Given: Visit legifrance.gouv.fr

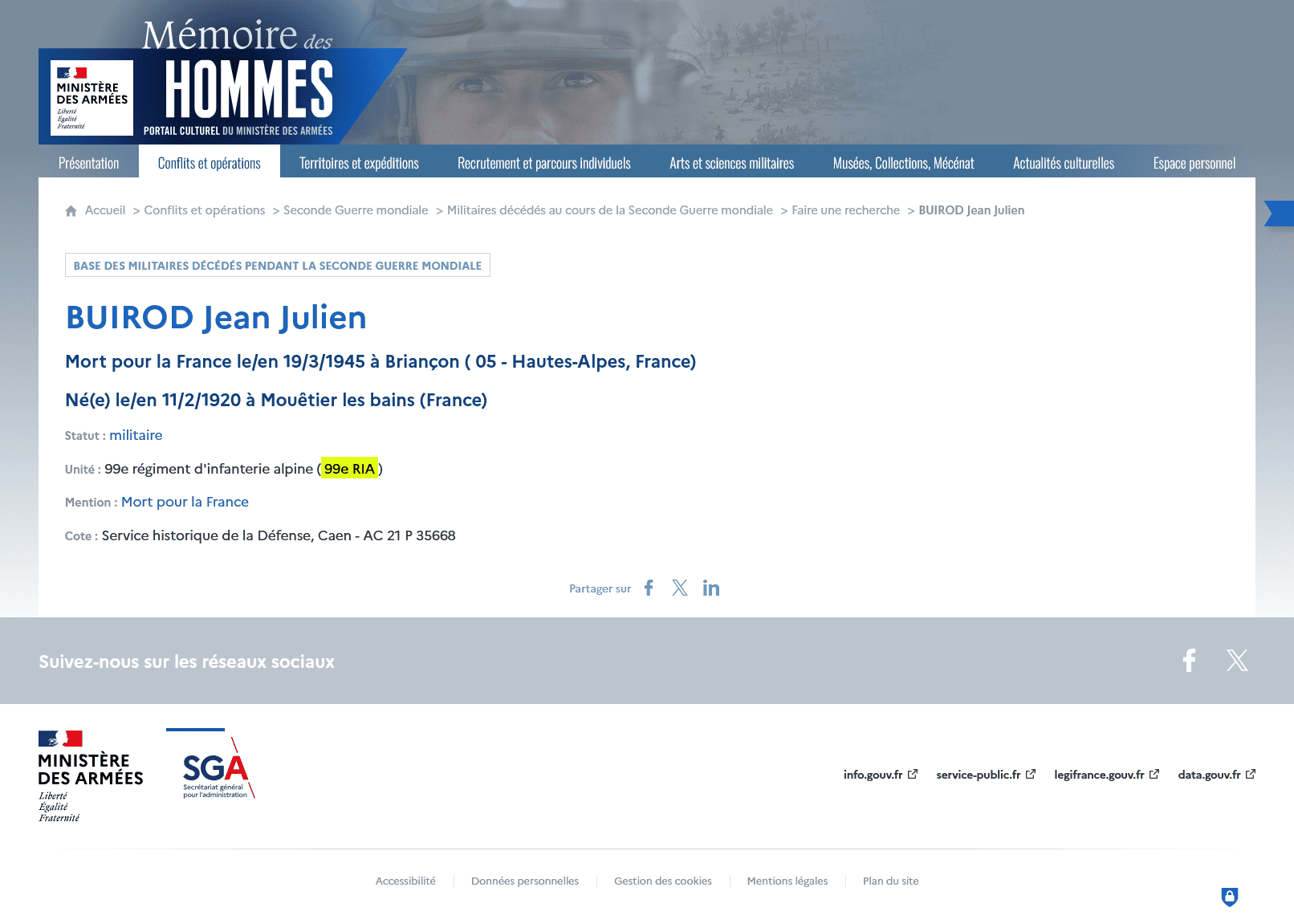Looking at the screenshot, I should click(x=1106, y=775).
